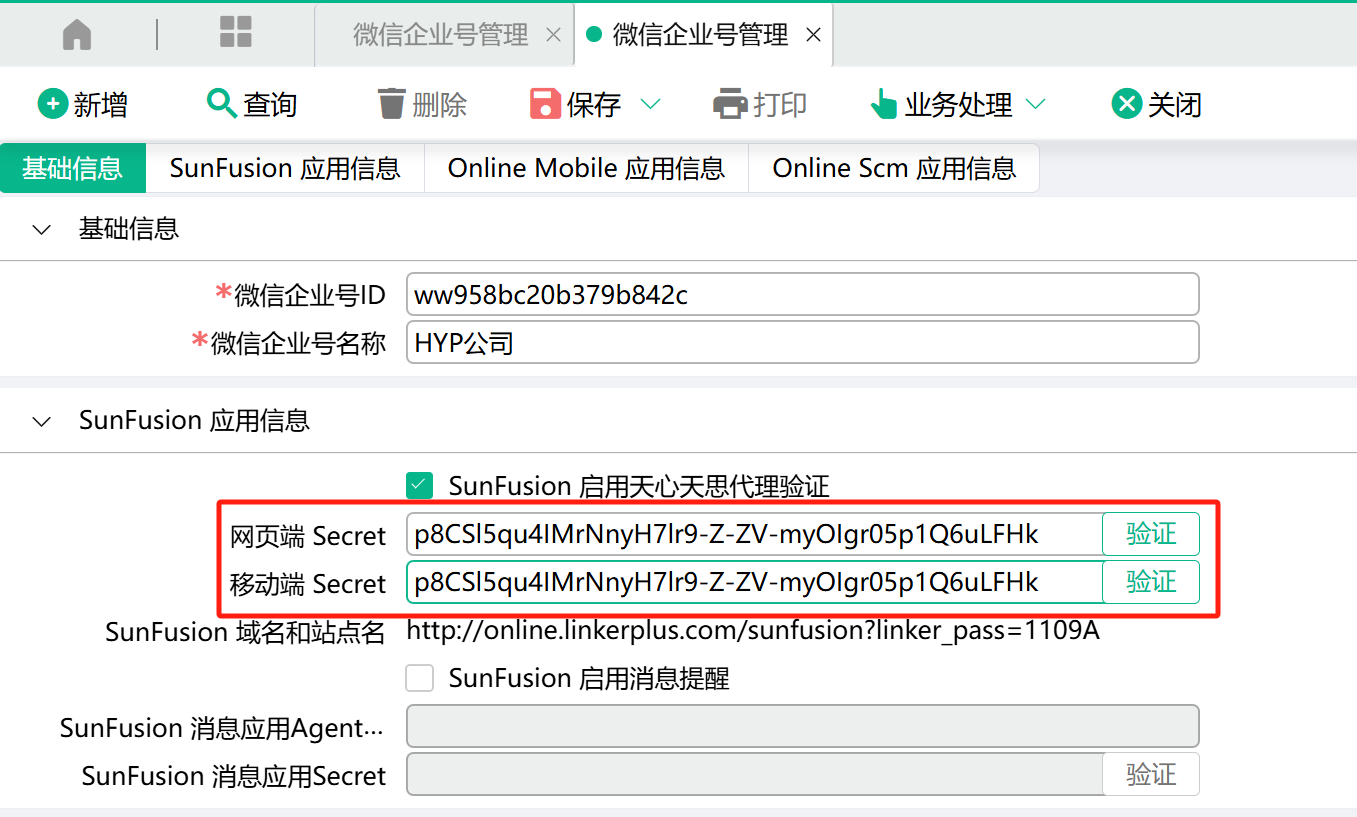Screen dimensions: 1357x817
Task: Click 验证 button for 网页端 Secret
Action: [1150, 534]
